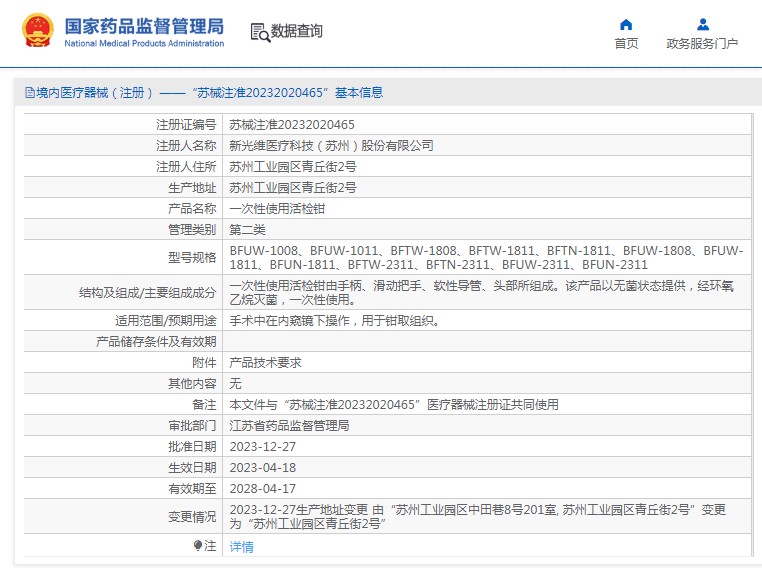The width and height of the screenshot is (762, 568).
Task: Click the 注册证编号 row label
Action: [x=186, y=125]
